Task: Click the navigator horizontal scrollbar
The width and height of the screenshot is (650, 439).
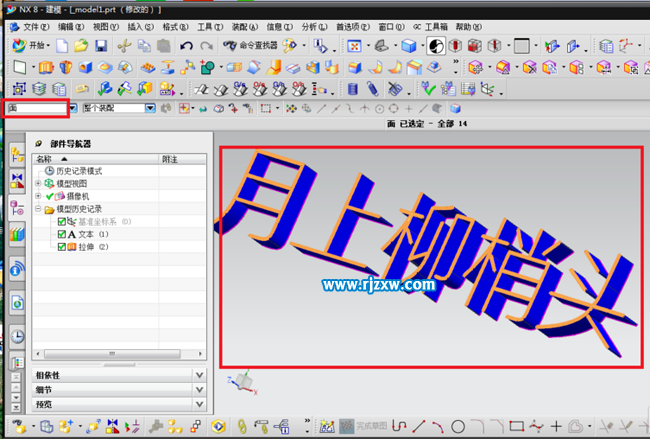Action: click(x=112, y=354)
